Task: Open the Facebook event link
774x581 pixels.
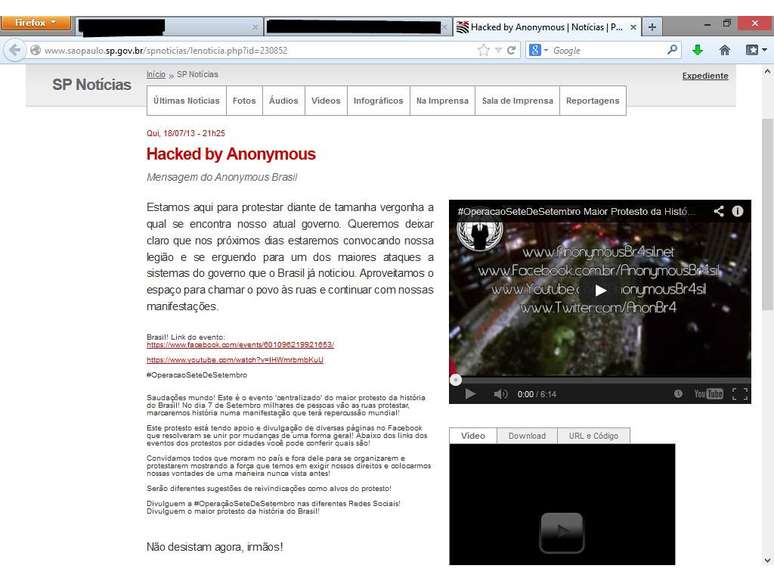Action: [240, 344]
